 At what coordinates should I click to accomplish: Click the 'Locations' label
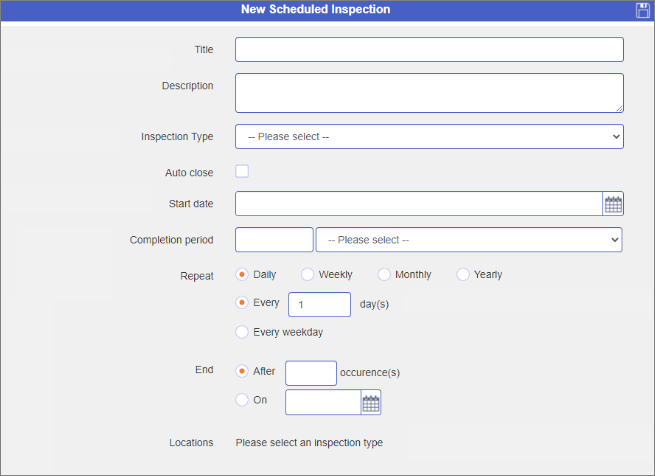tap(191, 443)
